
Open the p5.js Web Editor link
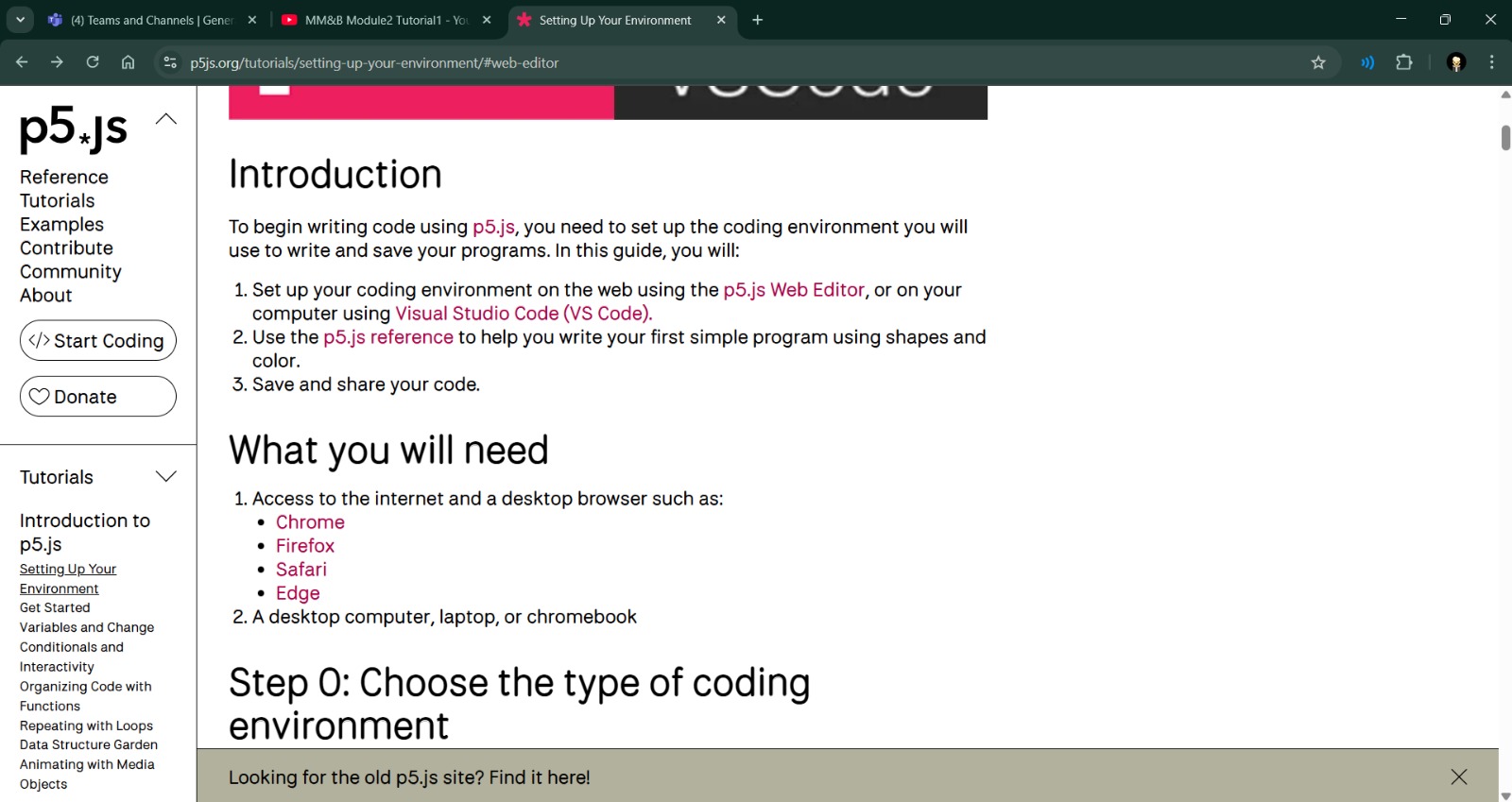pos(794,290)
